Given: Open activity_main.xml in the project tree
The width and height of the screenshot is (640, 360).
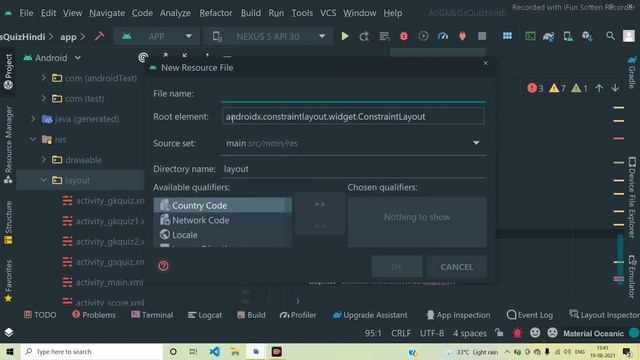Looking at the screenshot, I should pos(109,282).
